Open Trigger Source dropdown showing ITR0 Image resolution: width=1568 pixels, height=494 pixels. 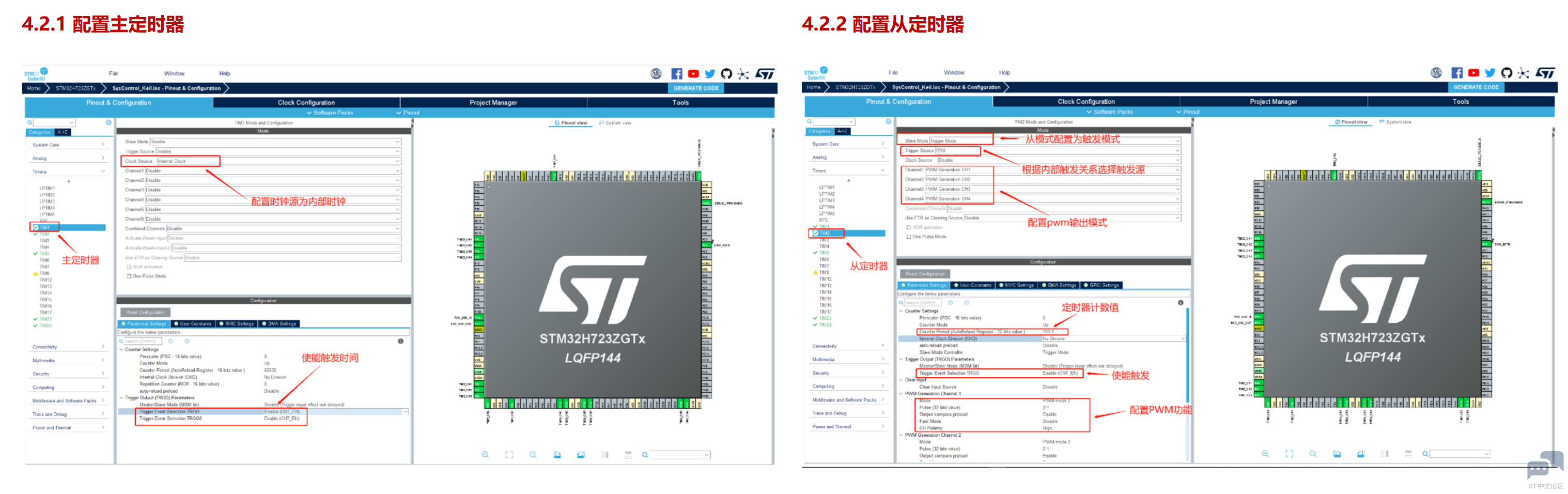tap(1058, 150)
